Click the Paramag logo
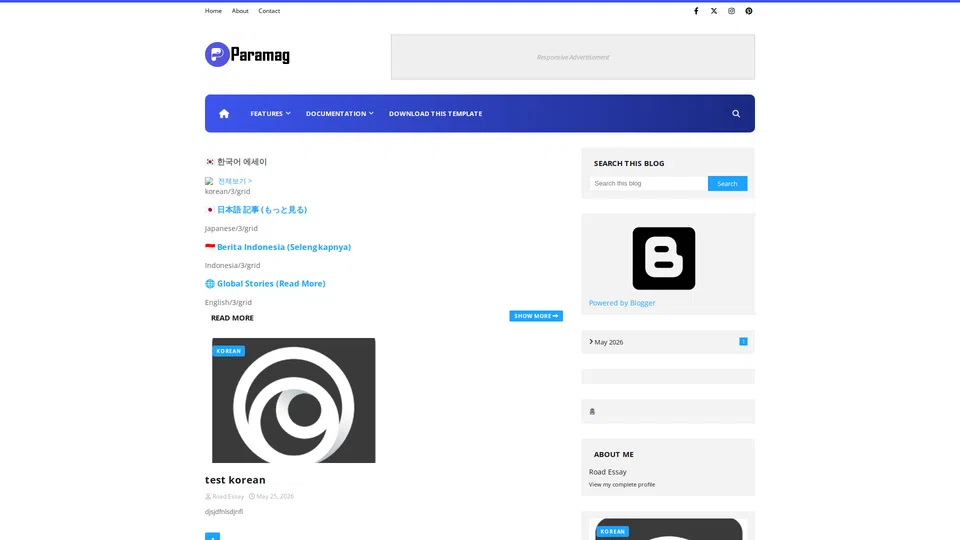This screenshot has height=540, width=960. click(x=247, y=54)
